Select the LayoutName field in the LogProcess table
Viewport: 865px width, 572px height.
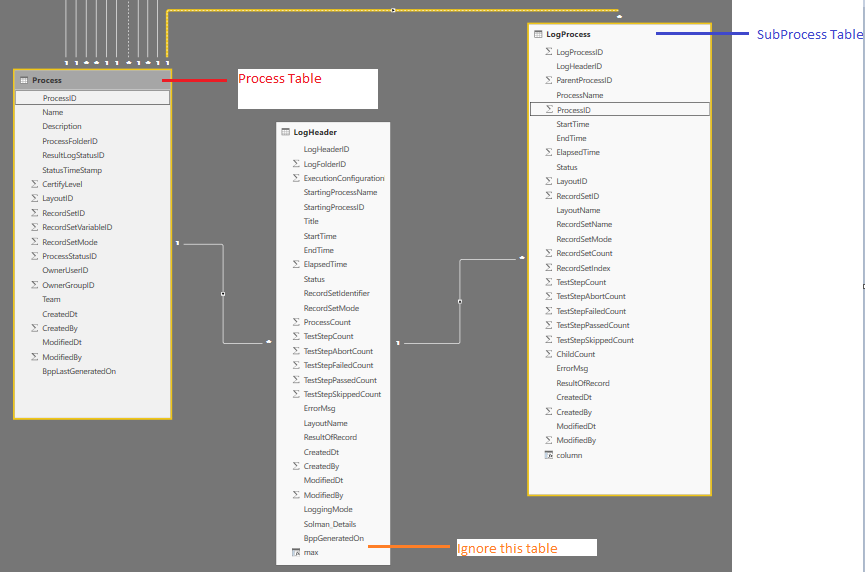click(x=578, y=210)
